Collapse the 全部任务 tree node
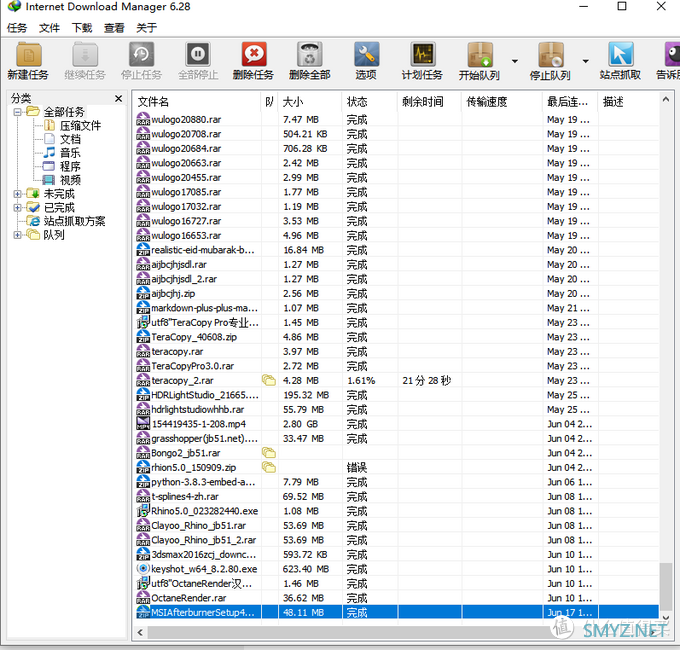The height and width of the screenshot is (650, 680). [17, 112]
